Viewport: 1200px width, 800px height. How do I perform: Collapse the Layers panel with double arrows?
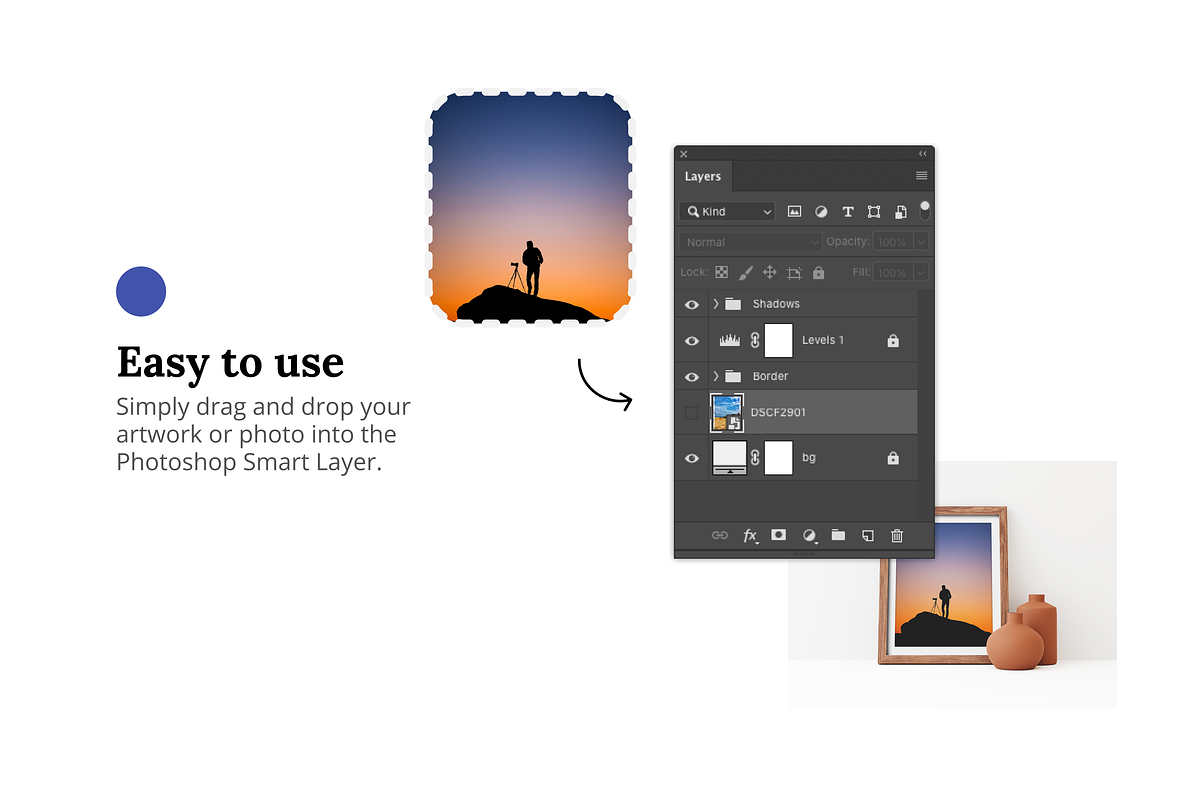coord(923,153)
